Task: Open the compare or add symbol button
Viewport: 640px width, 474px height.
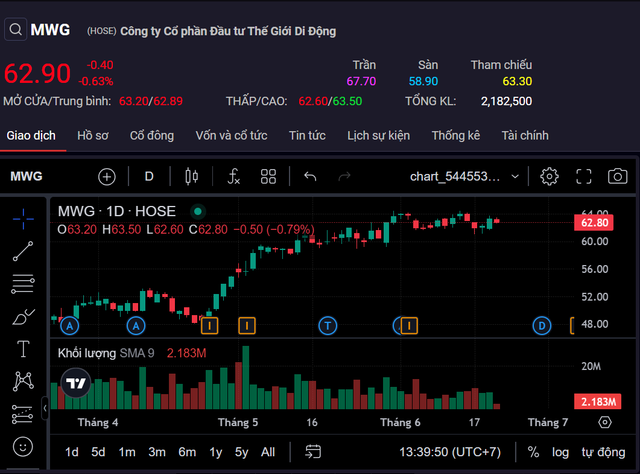Action: [107, 177]
